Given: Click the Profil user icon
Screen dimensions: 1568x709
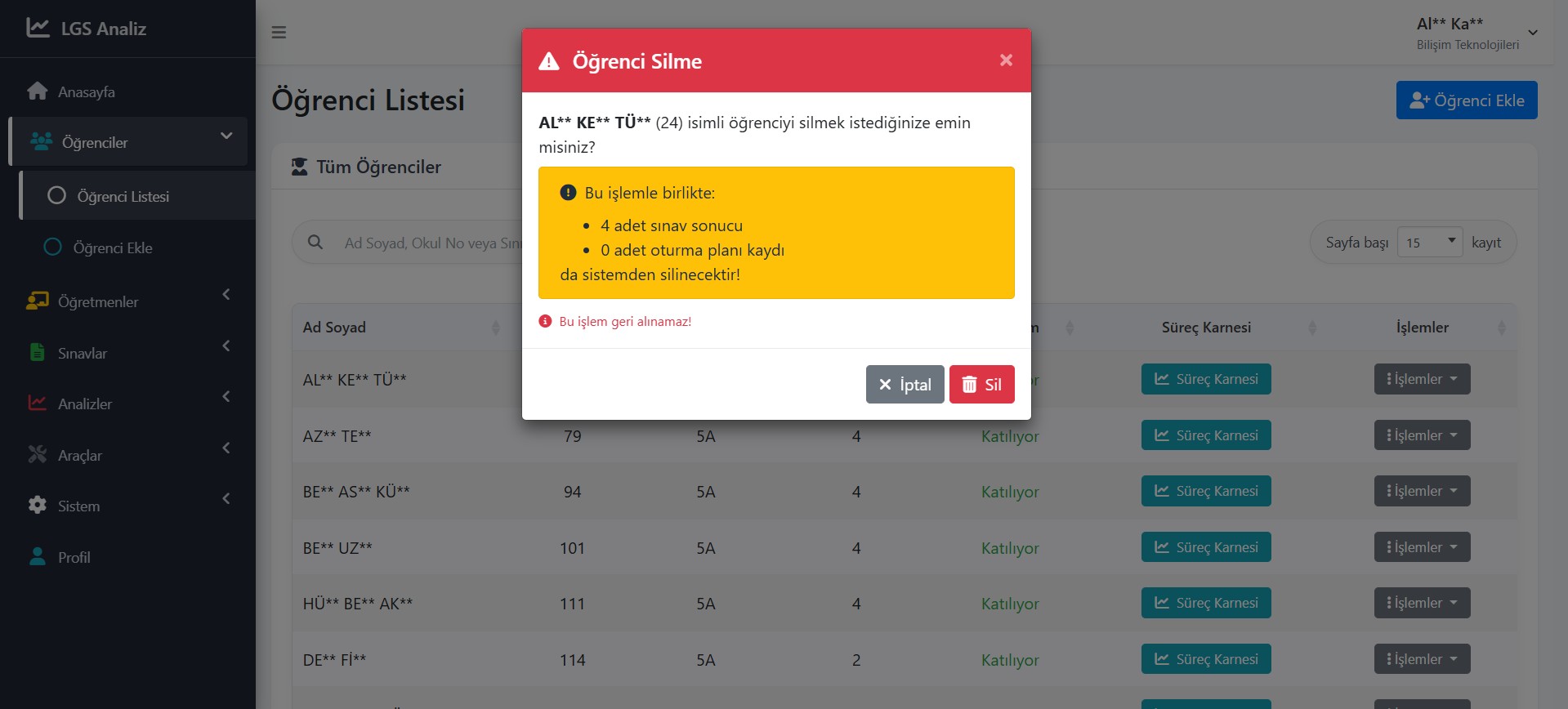Looking at the screenshot, I should pos(38,557).
